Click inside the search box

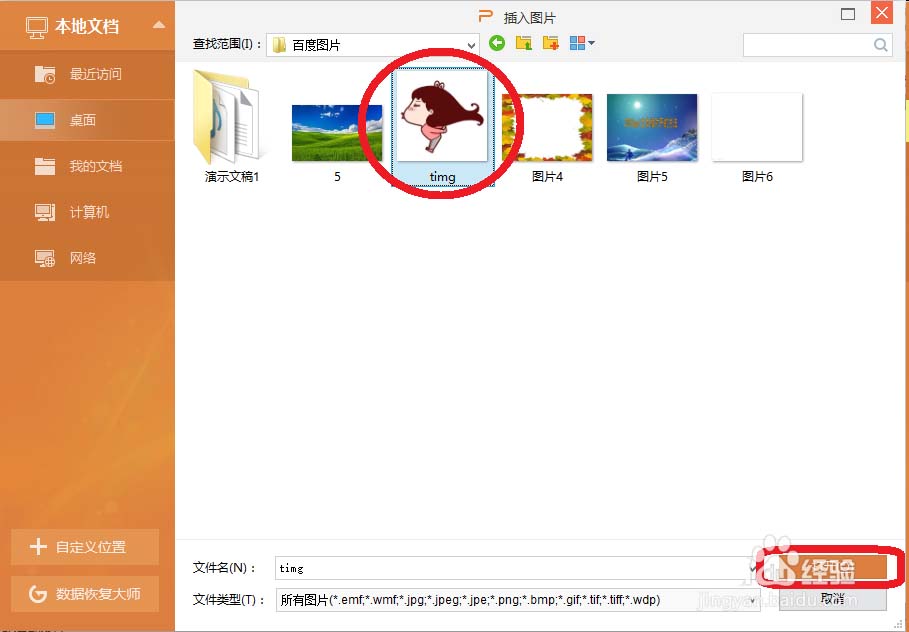click(x=810, y=44)
